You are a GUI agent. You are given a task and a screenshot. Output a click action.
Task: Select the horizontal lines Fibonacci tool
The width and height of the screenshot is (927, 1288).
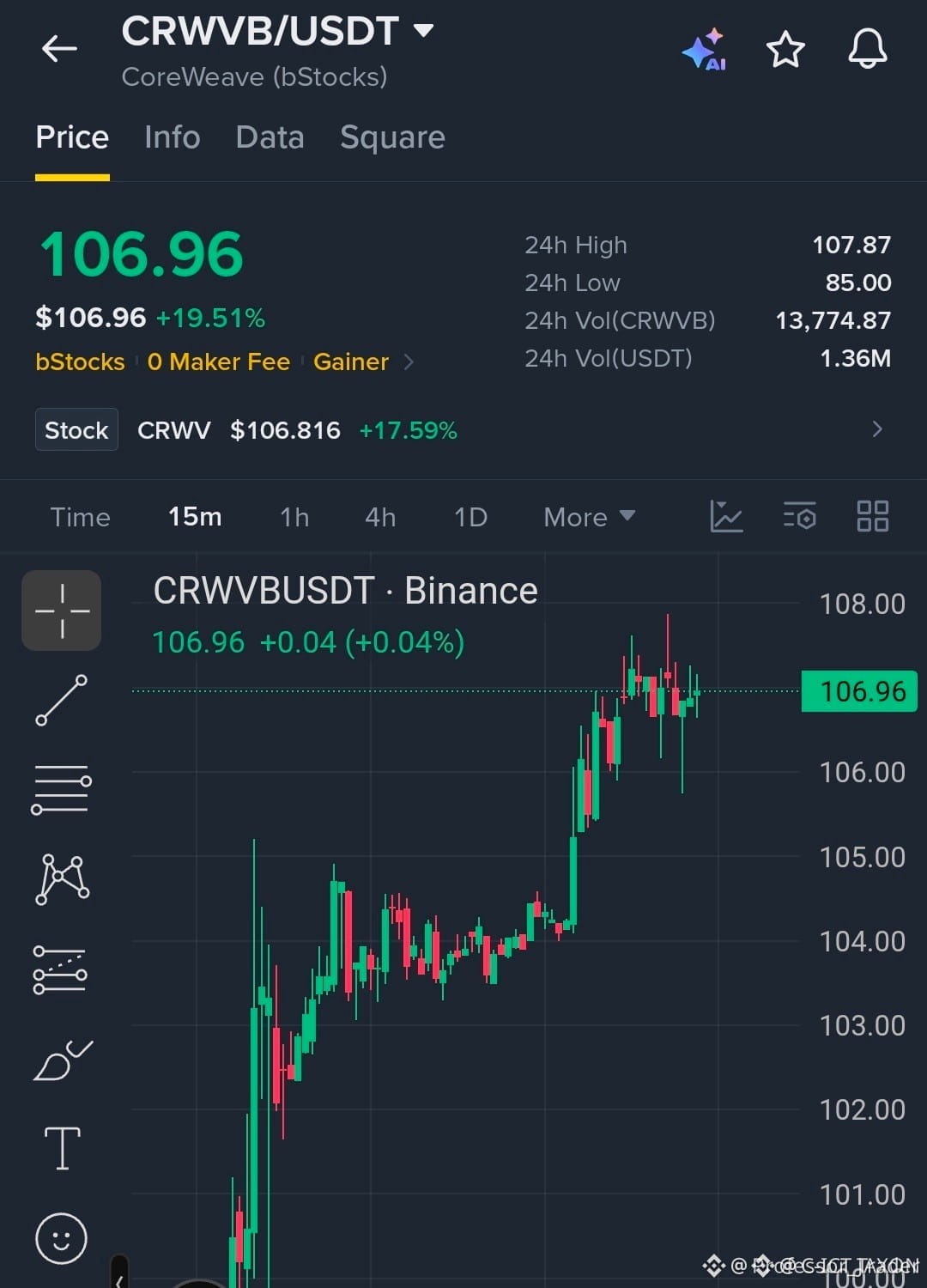pos(61,789)
